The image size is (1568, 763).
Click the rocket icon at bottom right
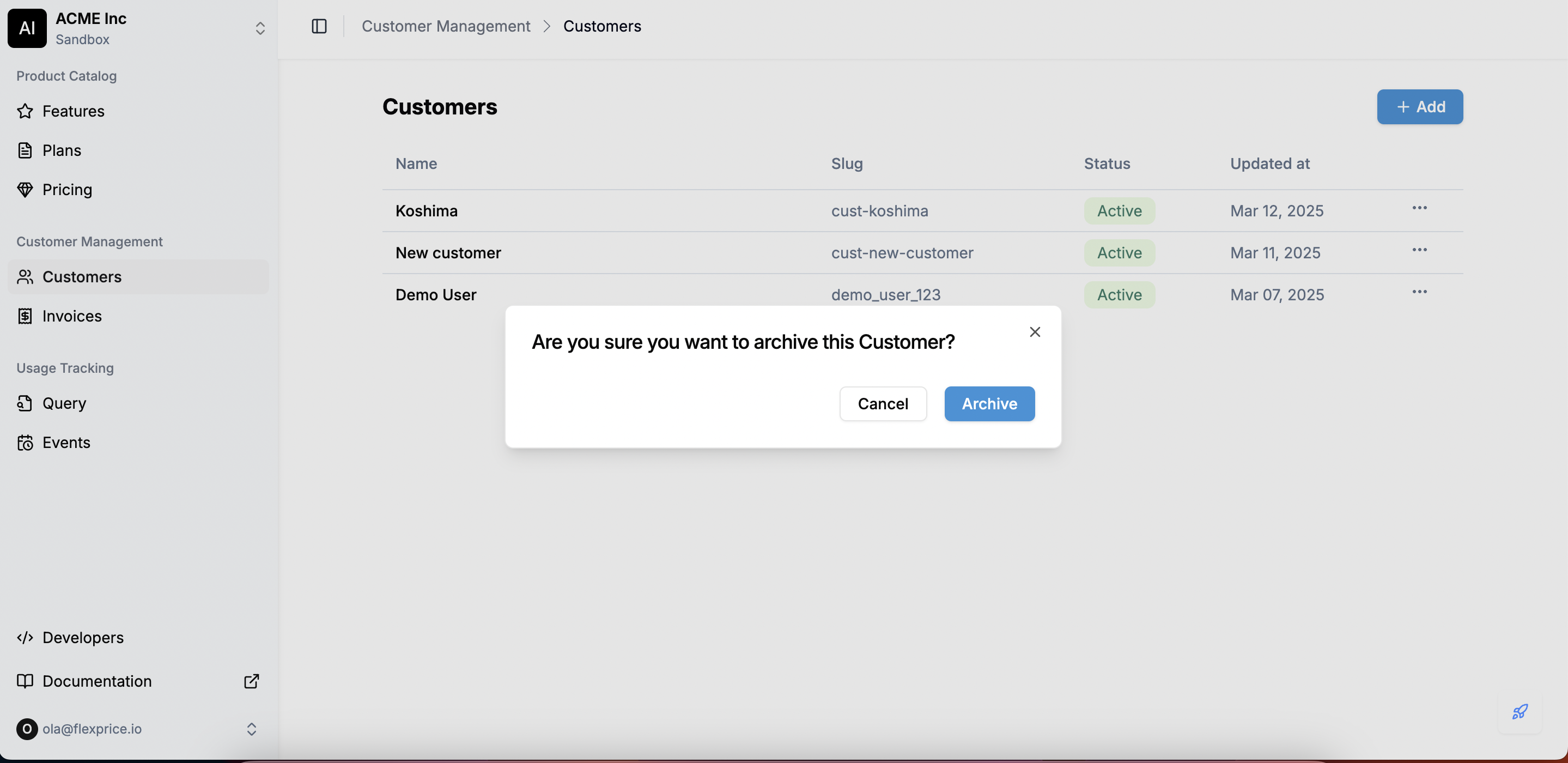(1520, 711)
